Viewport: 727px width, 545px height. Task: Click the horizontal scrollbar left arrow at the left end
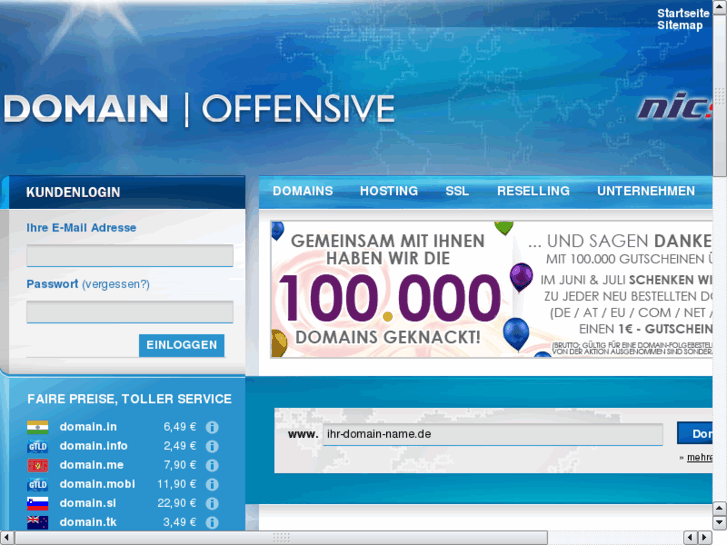(6, 538)
